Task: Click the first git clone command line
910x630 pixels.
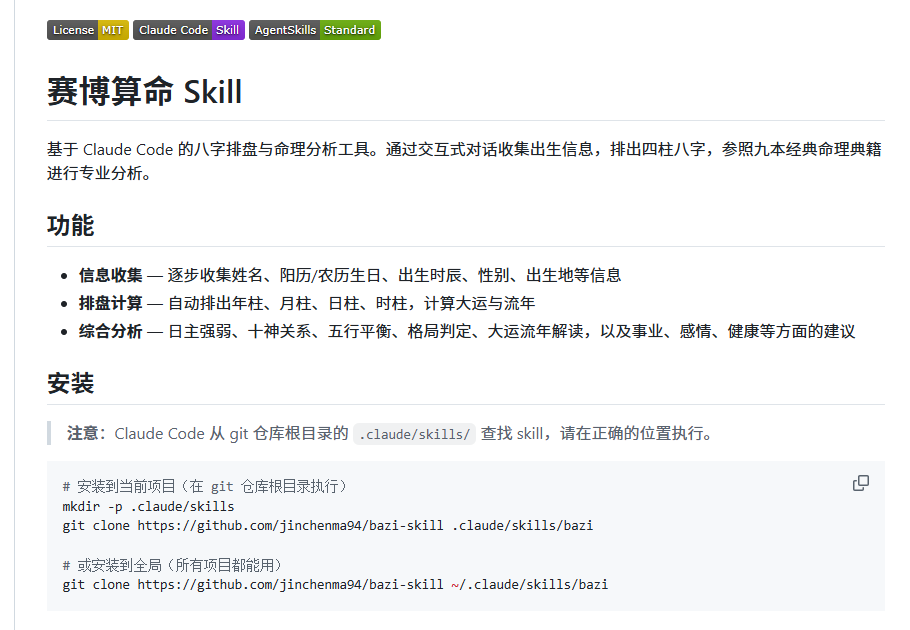Action: coord(328,526)
